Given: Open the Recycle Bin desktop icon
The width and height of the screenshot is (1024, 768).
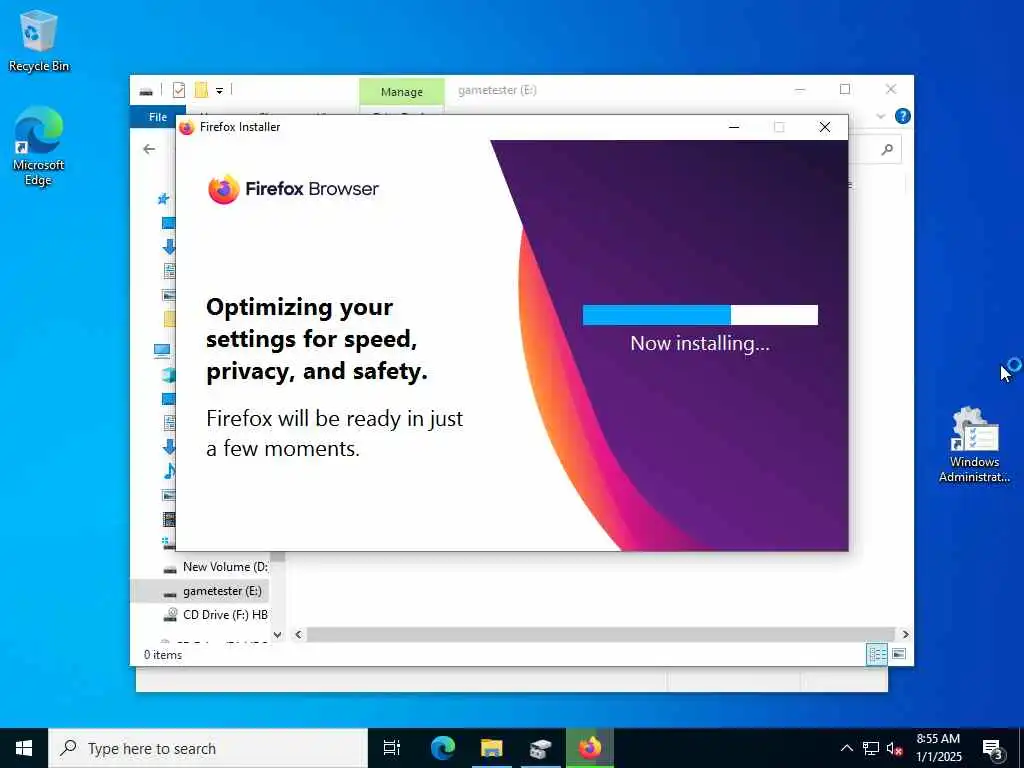Looking at the screenshot, I should point(39,41).
